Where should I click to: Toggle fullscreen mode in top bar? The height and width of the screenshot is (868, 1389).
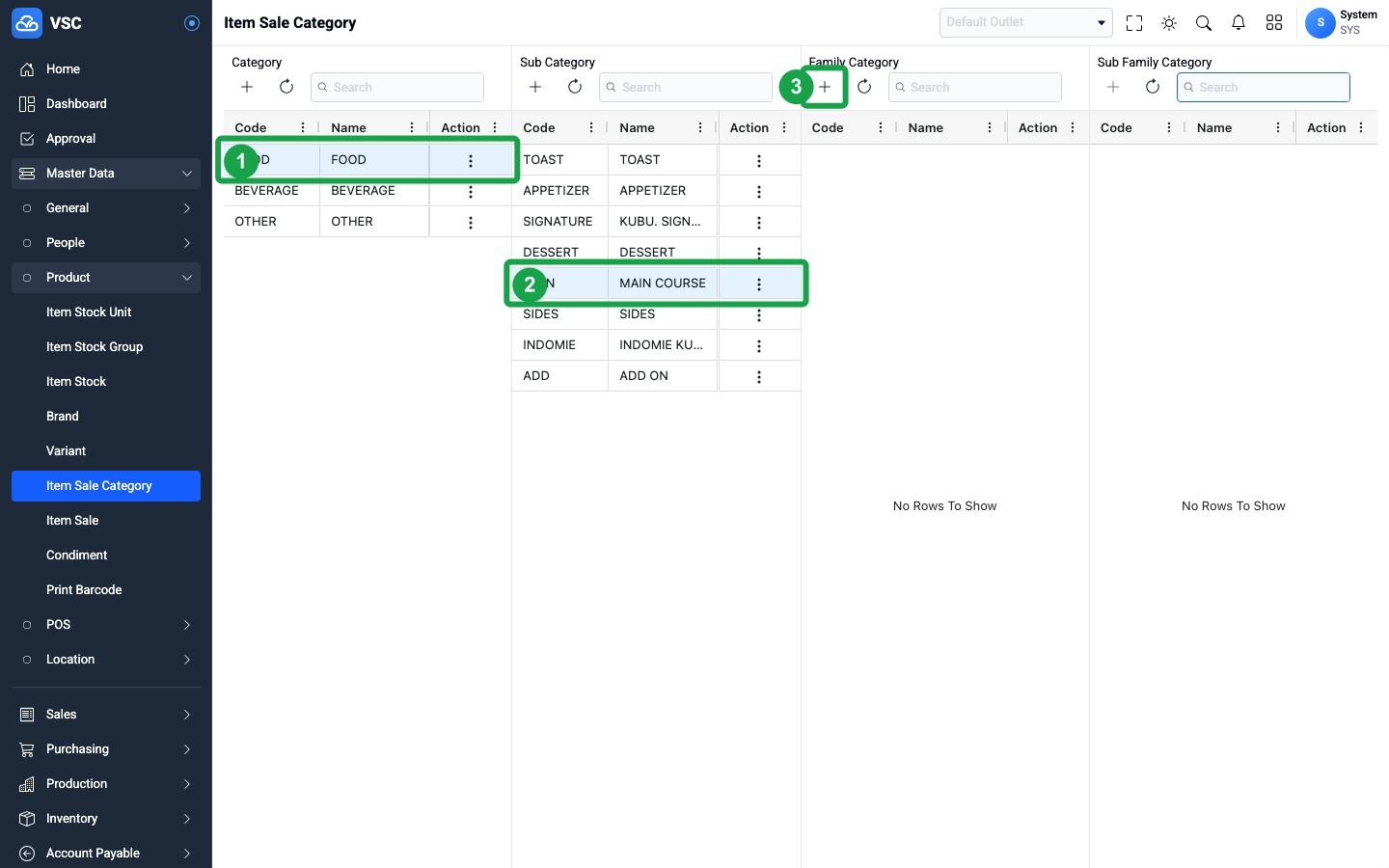(x=1134, y=22)
